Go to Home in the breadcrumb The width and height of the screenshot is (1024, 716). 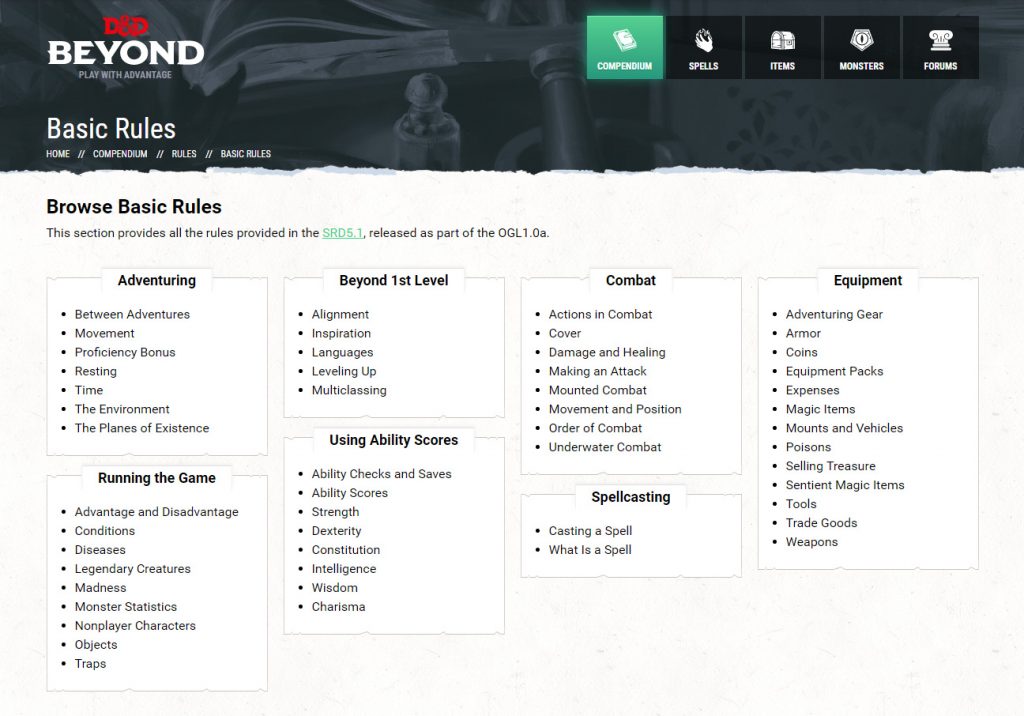(x=58, y=154)
